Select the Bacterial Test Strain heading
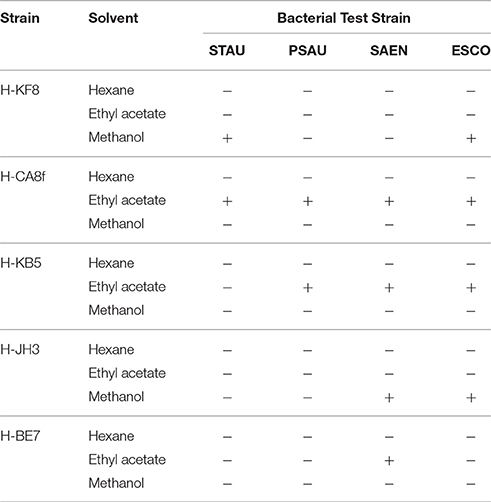Viewport: 491px width, 502px height. (x=344, y=18)
